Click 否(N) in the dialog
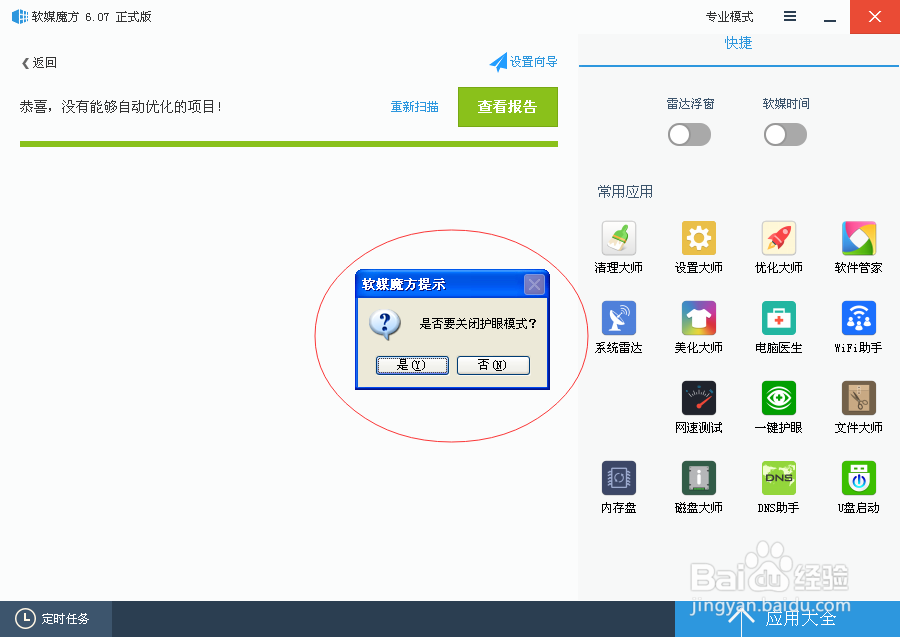This screenshot has height=637, width=900. tap(493, 365)
